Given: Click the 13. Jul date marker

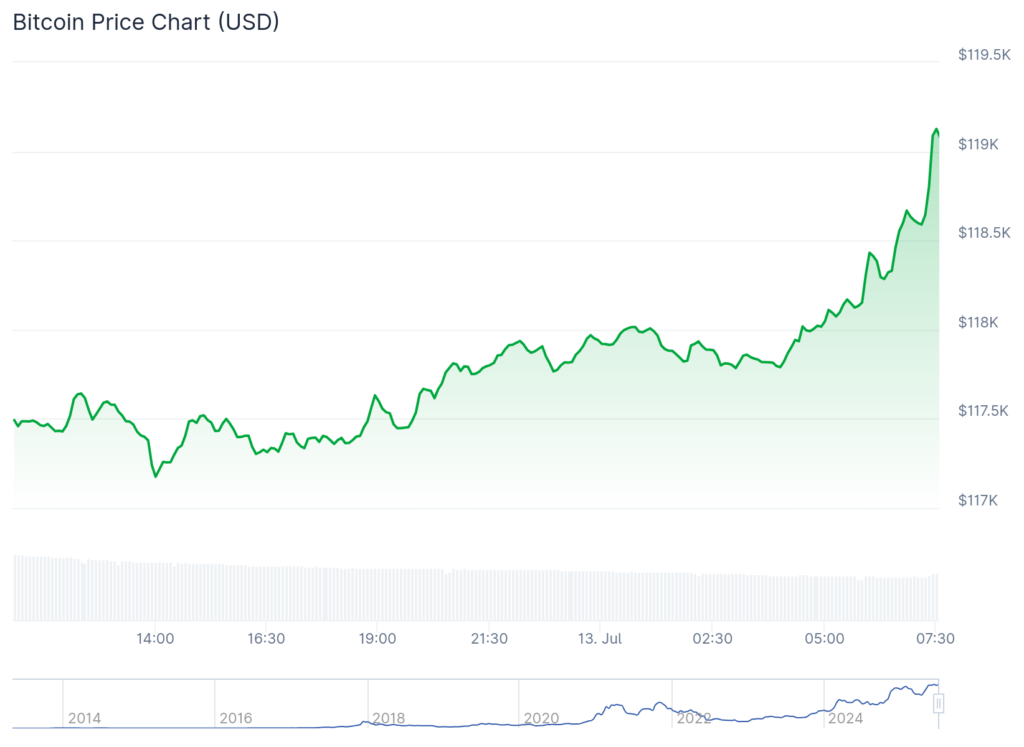Looking at the screenshot, I should [x=601, y=638].
